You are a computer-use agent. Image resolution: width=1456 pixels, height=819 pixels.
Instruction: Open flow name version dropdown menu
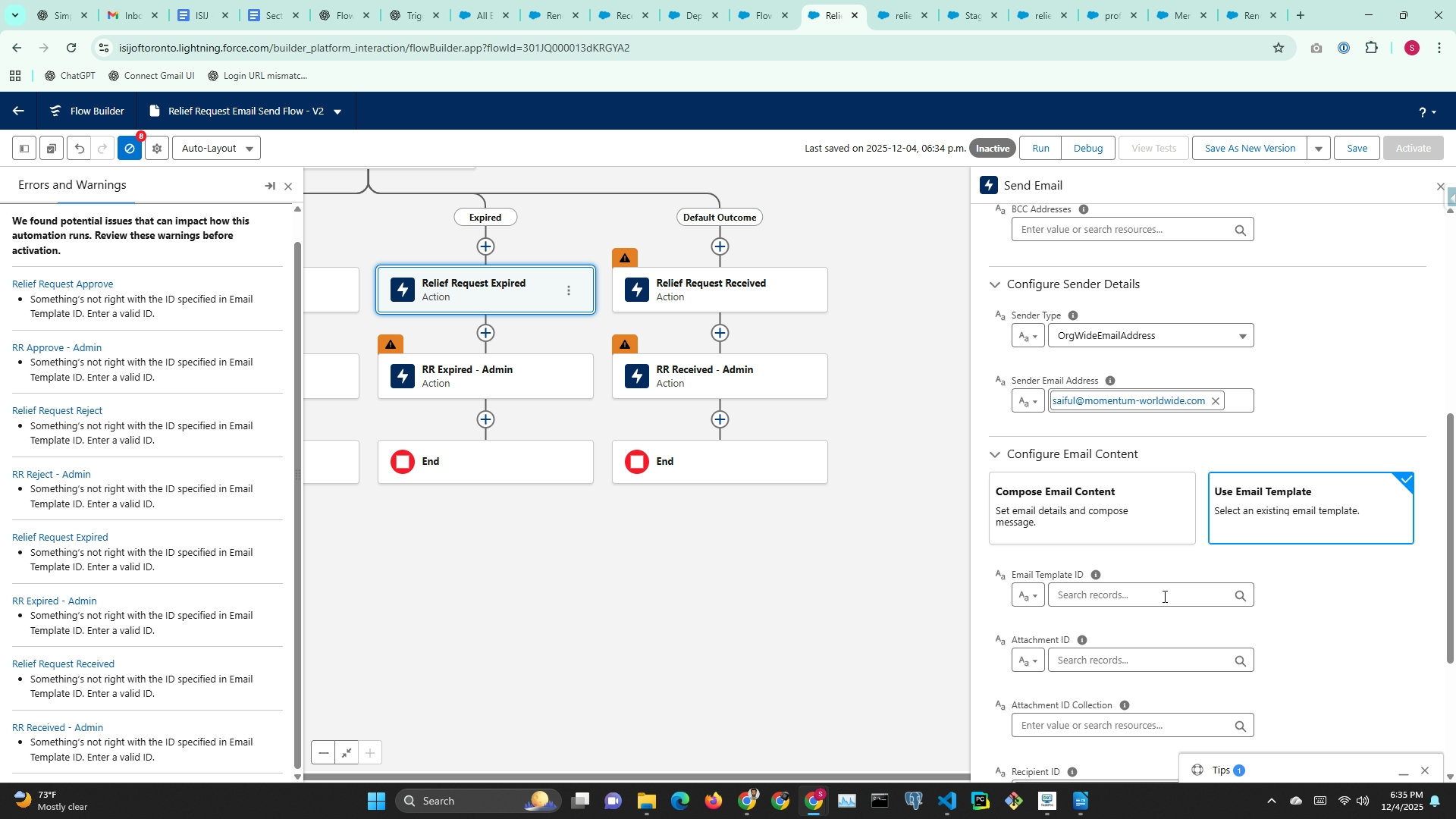(337, 111)
